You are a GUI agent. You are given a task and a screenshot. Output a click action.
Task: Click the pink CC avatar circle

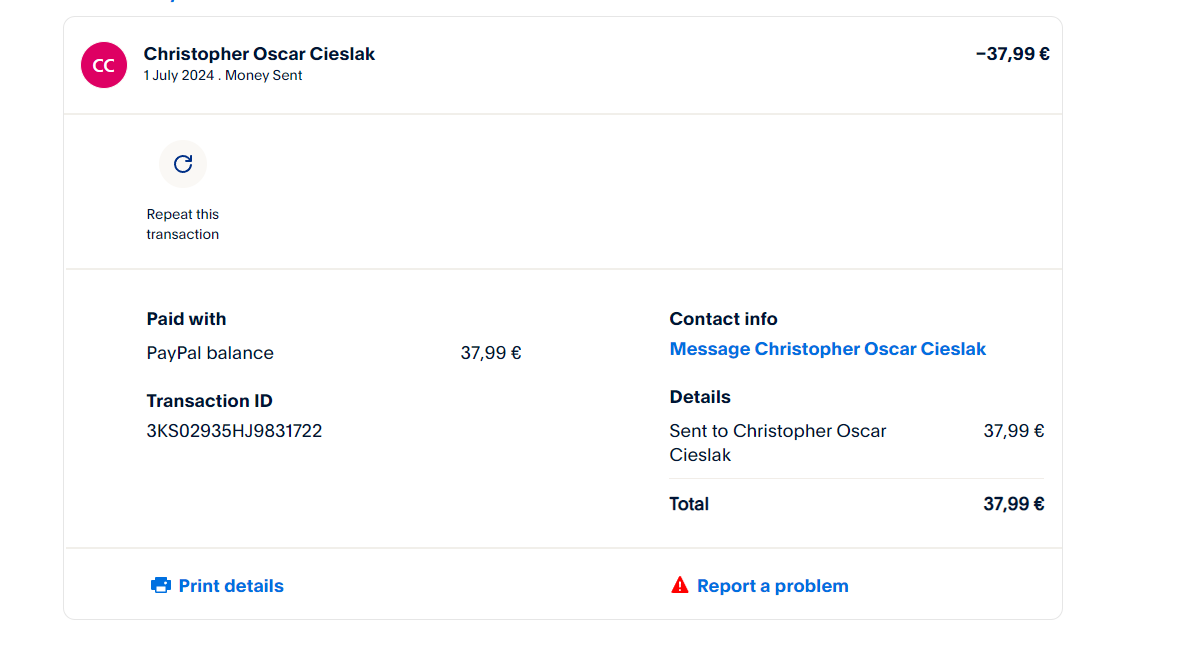click(x=104, y=65)
